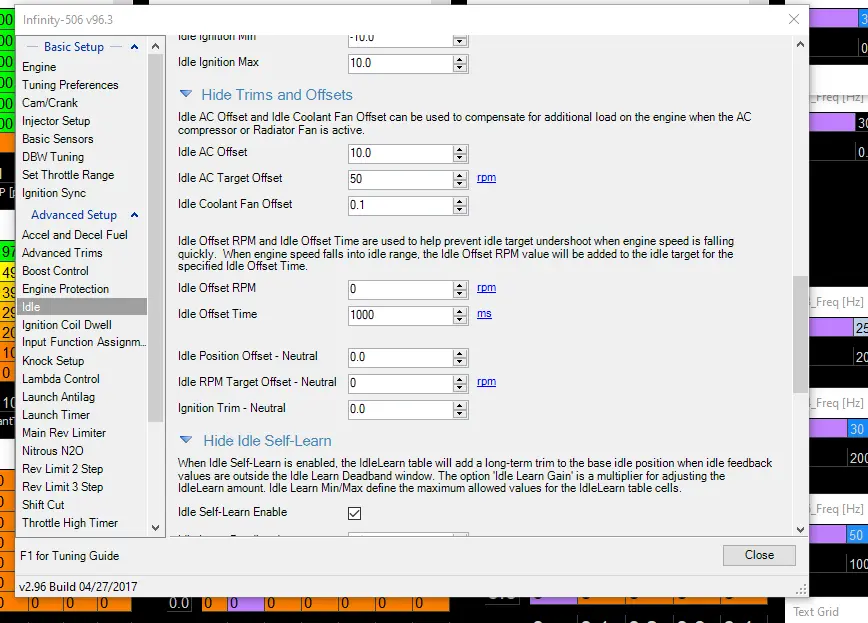Adjust Idle Coolant Fan Offset spinner
This screenshot has width=868, height=623.
click(459, 205)
